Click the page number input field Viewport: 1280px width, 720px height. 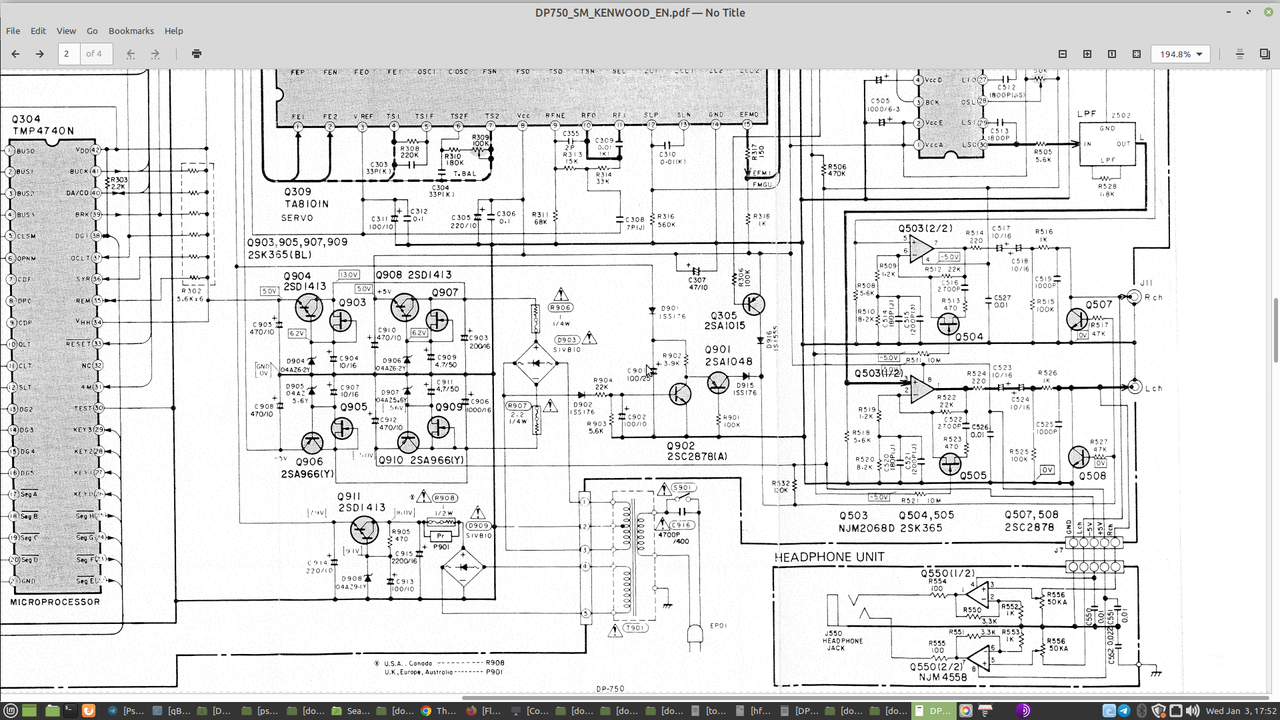coord(69,53)
